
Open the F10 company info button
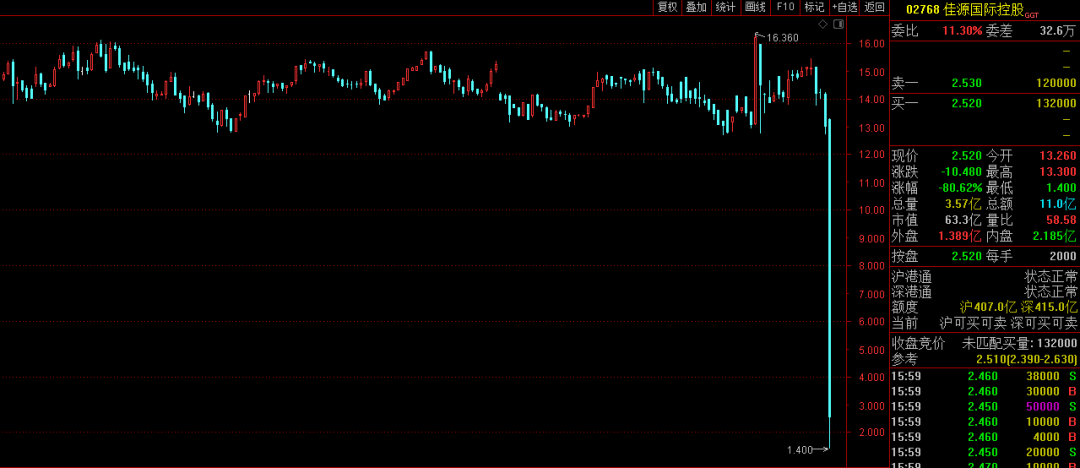785,8
